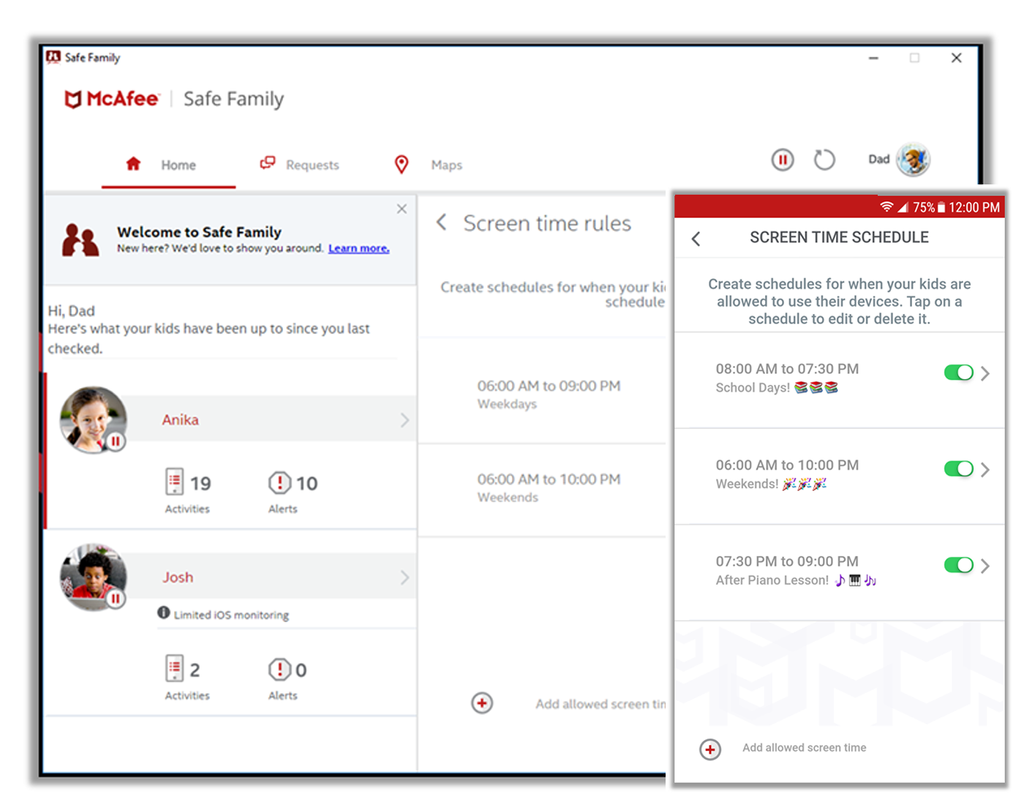Screen dimensions: 1024x805
Task: Click Dad's profile avatar
Action: [914, 159]
